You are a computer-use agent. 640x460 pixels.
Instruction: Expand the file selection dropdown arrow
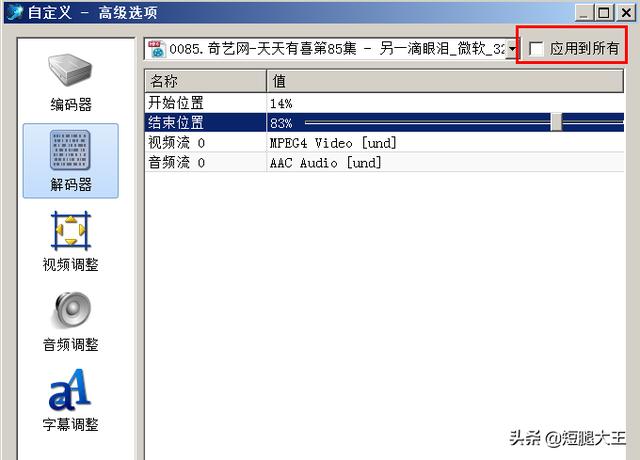(511, 49)
